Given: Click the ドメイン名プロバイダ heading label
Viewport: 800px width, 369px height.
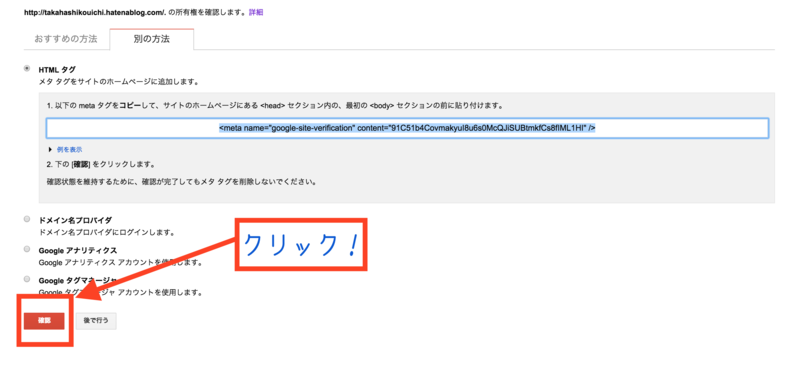Looking at the screenshot, I should click(x=75, y=220).
